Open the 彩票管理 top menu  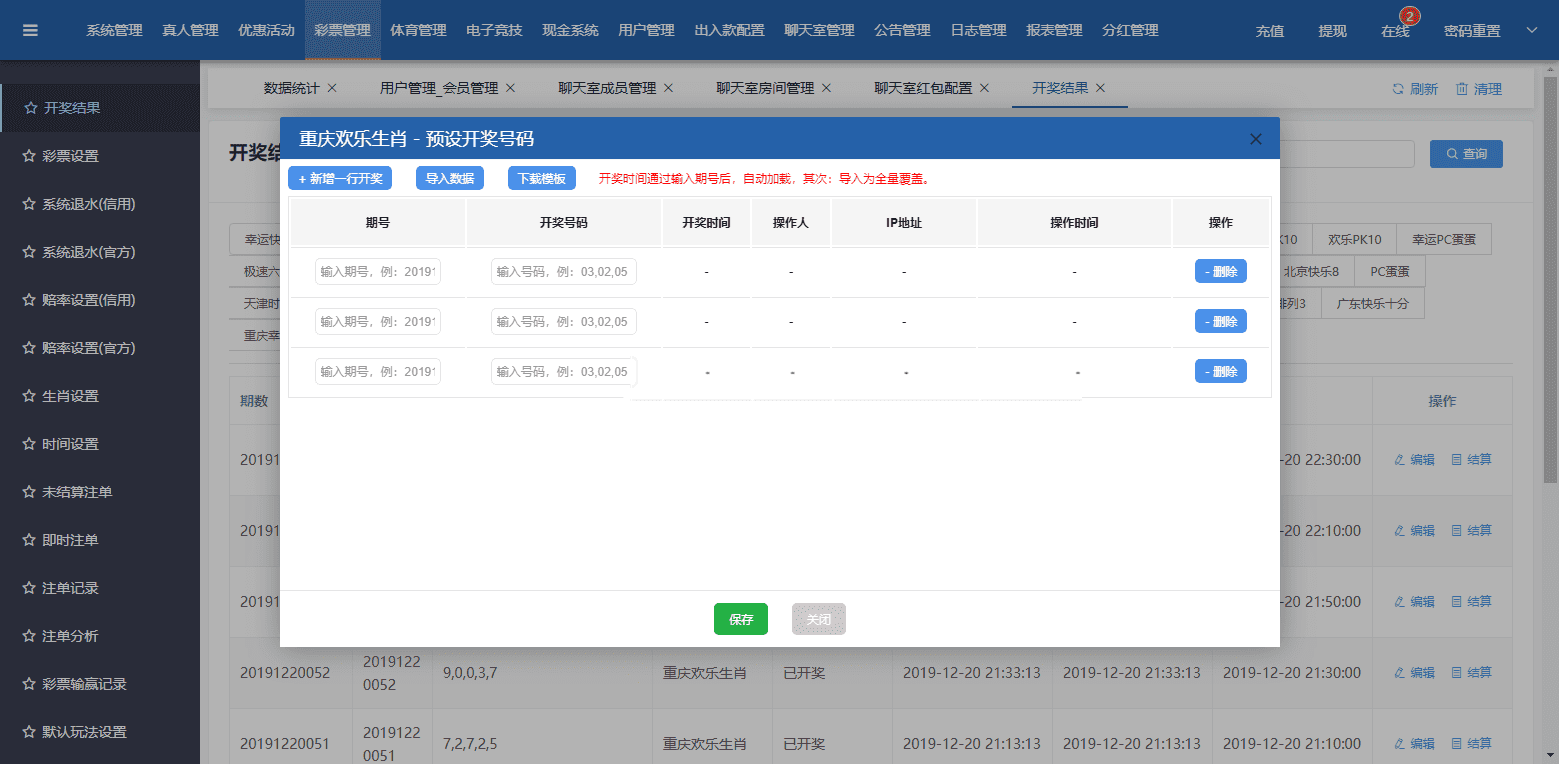click(342, 30)
